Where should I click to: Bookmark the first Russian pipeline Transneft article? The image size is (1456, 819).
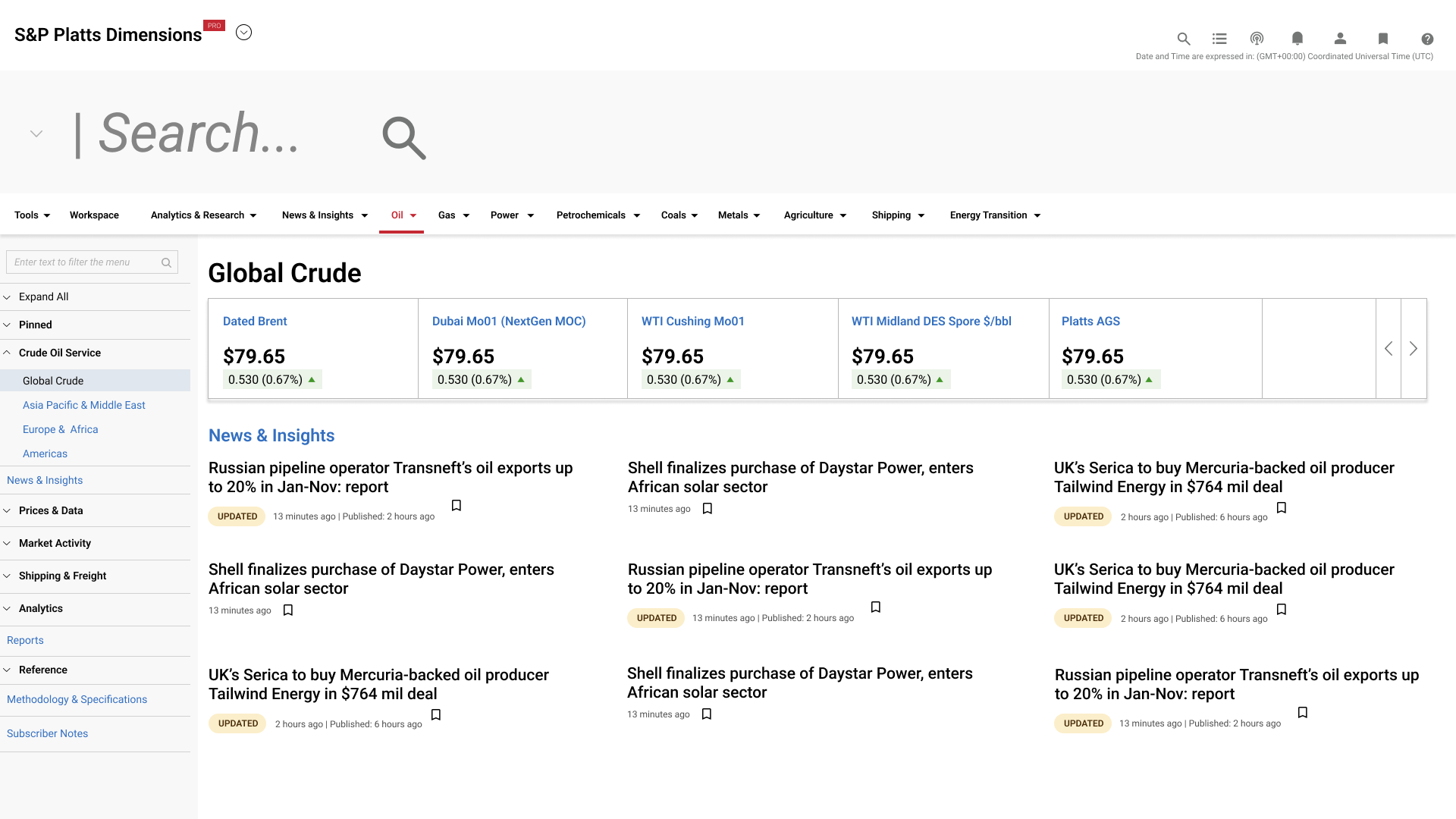coord(457,506)
